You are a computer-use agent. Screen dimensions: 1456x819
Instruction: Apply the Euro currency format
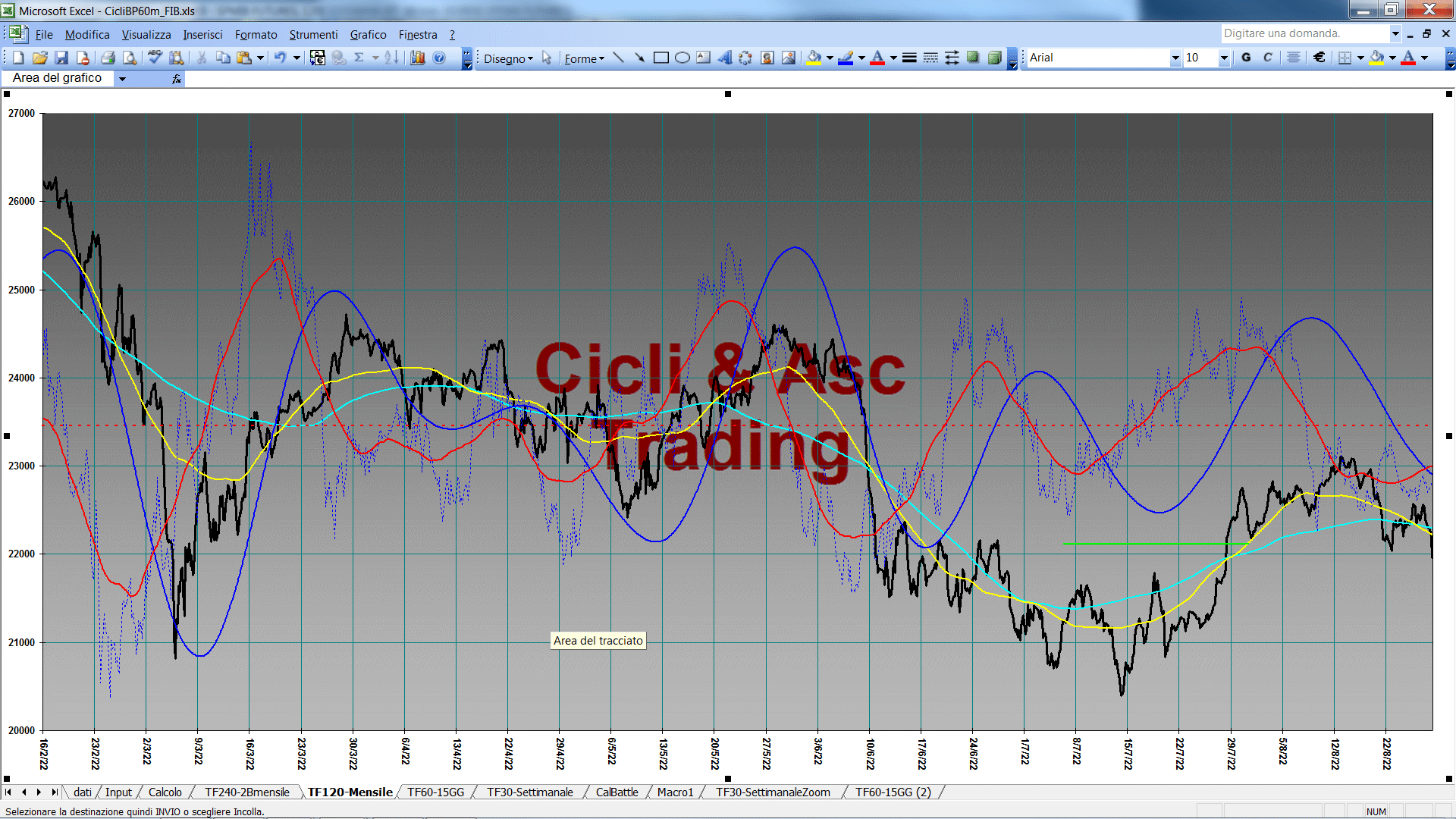point(1320,58)
